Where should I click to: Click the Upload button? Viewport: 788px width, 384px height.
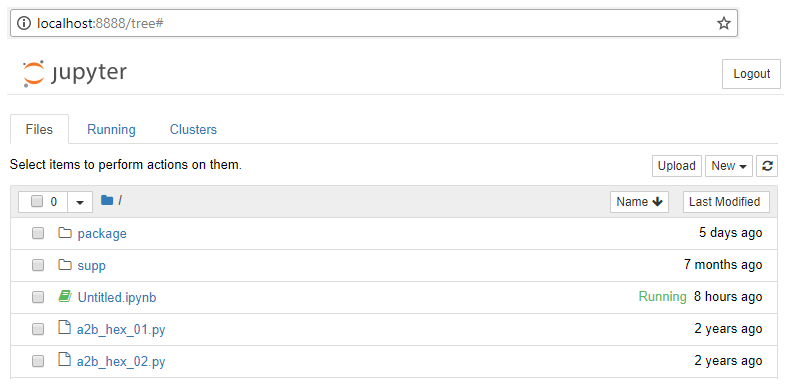tap(676, 166)
